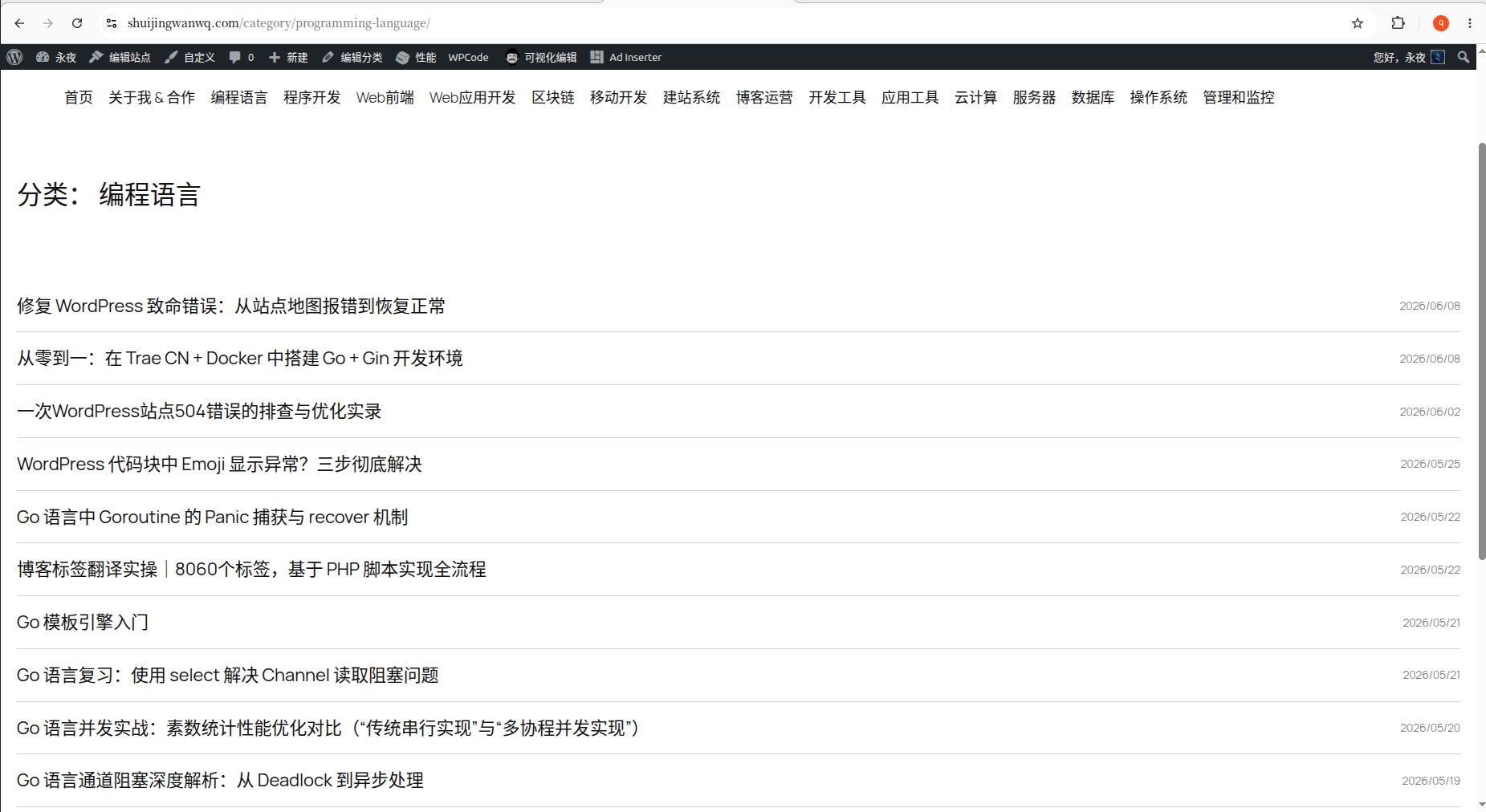The width and height of the screenshot is (1486, 812).
Task: Click 可视化编辑 visual editor item
Action: (x=541, y=57)
